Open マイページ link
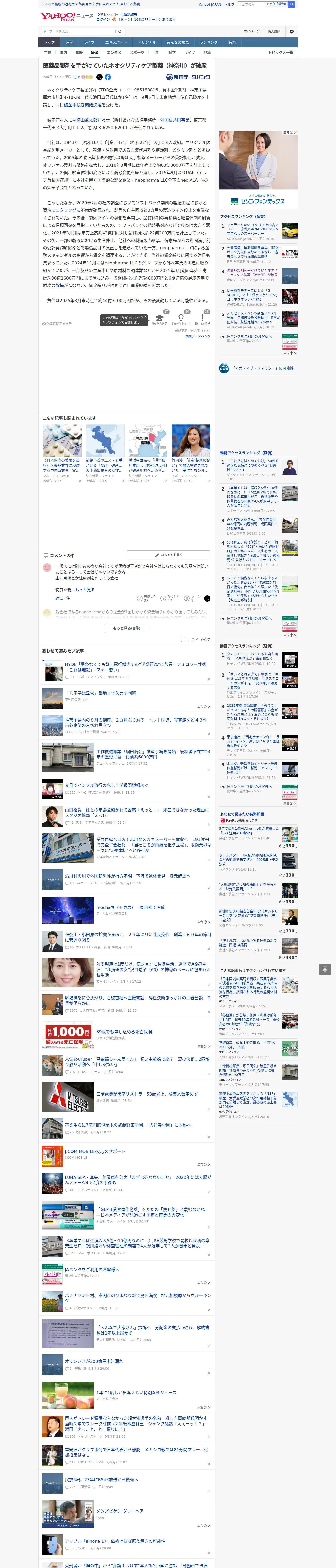The width and height of the screenshot is (336, 1568). tap(252, 32)
